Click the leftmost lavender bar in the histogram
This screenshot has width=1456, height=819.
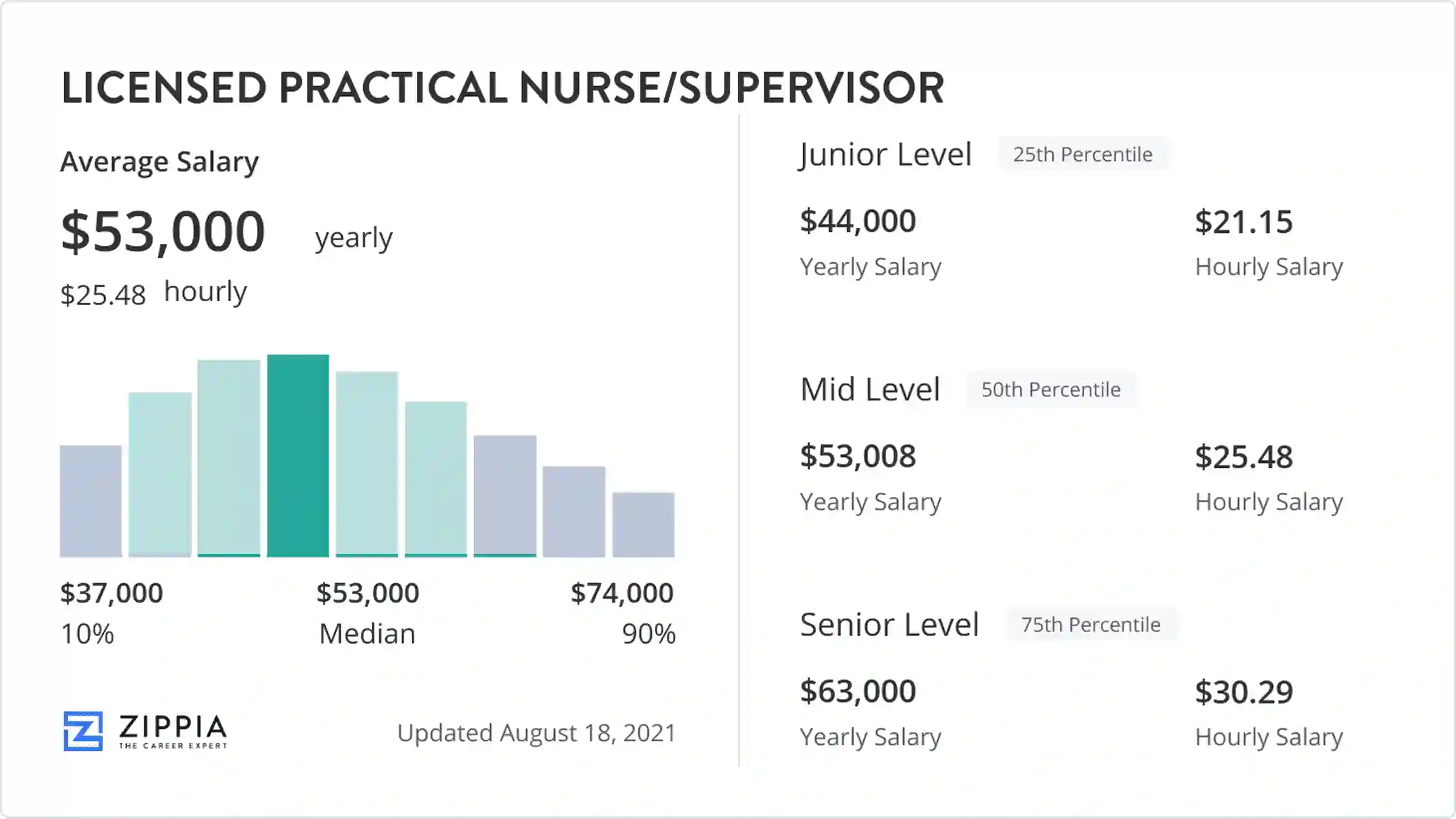pyautogui.click(x=90, y=501)
